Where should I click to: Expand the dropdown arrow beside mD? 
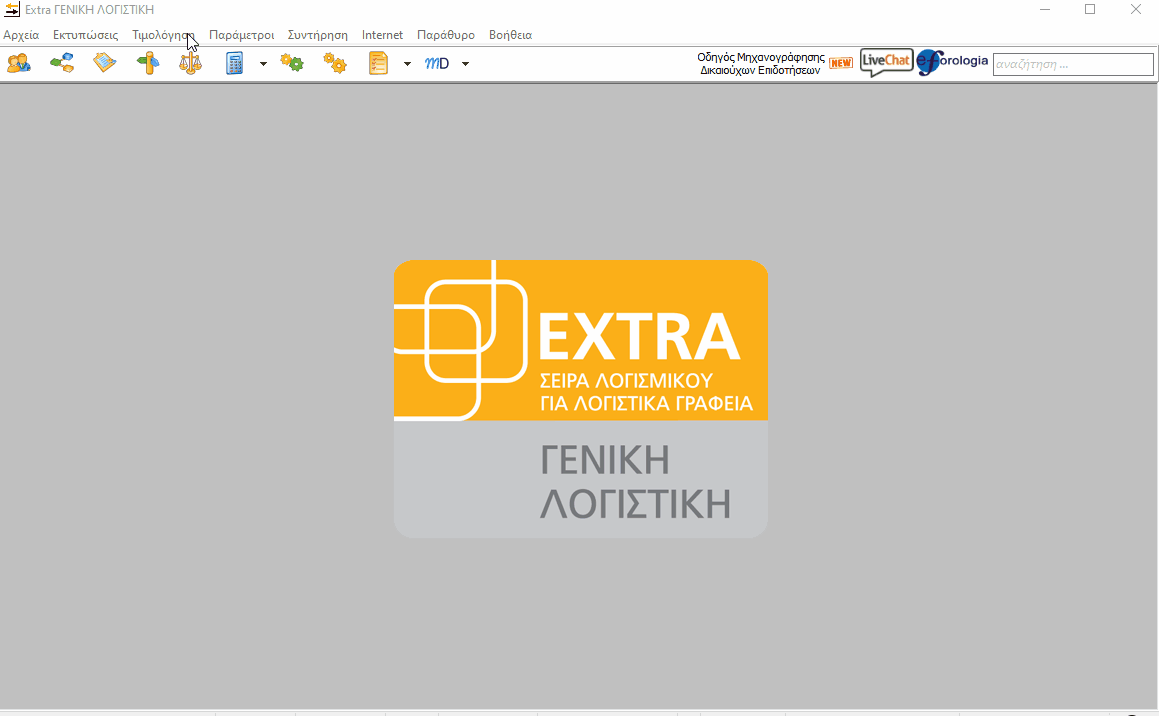pyautogui.click(x=465, y=64)
